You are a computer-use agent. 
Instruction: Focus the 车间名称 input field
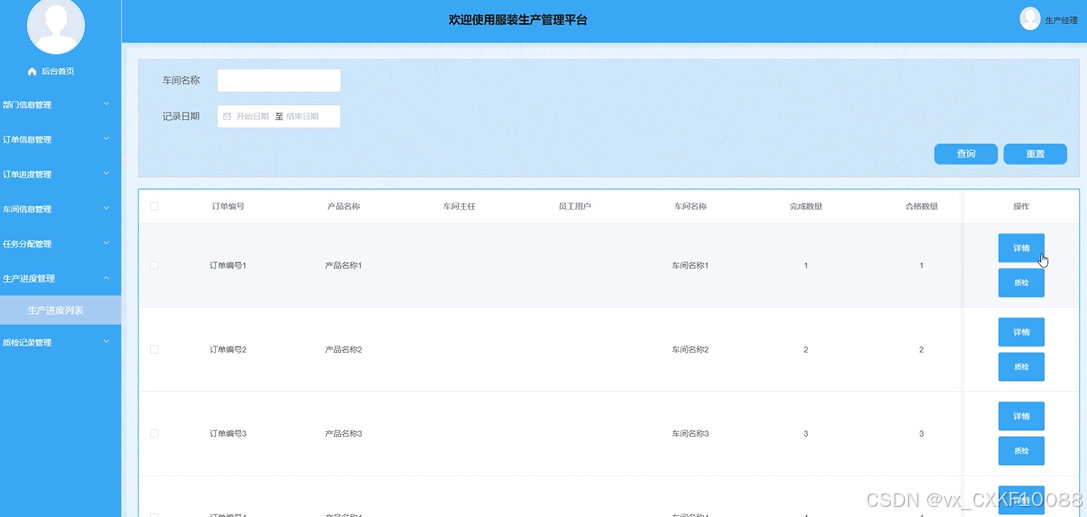pyautogui.click(x=279, y=80)
